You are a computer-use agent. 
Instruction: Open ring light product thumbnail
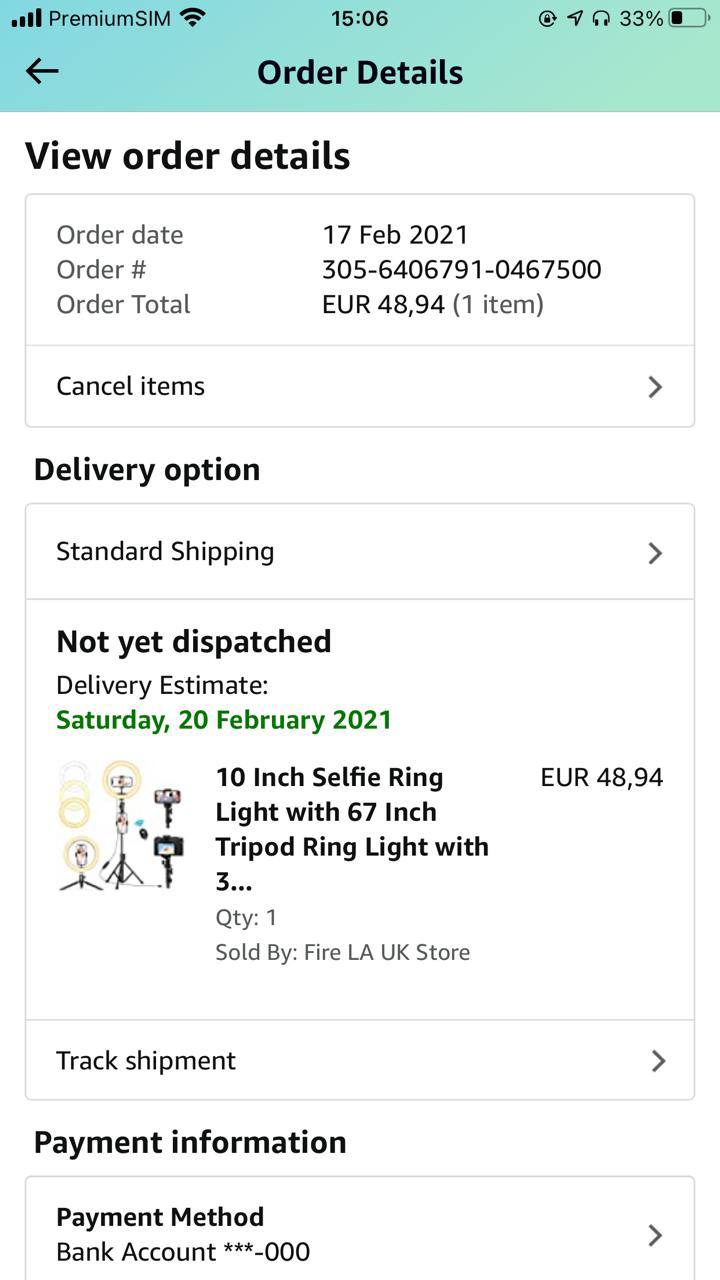(x=121, y=826)
